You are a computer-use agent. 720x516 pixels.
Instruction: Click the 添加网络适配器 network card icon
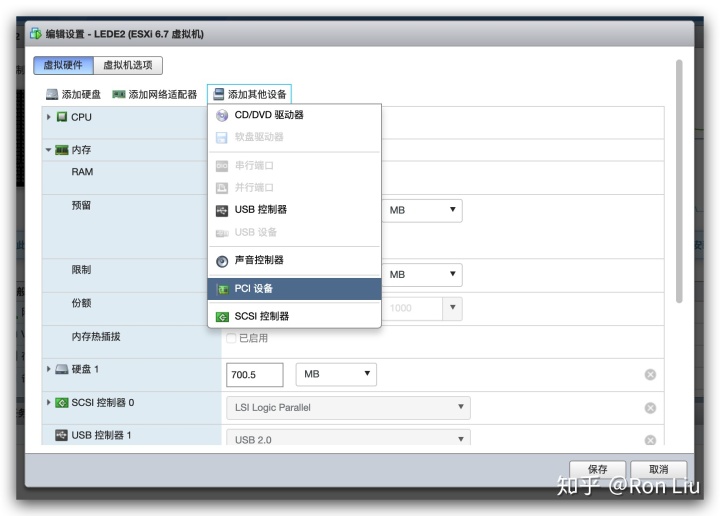coord(119,95)
